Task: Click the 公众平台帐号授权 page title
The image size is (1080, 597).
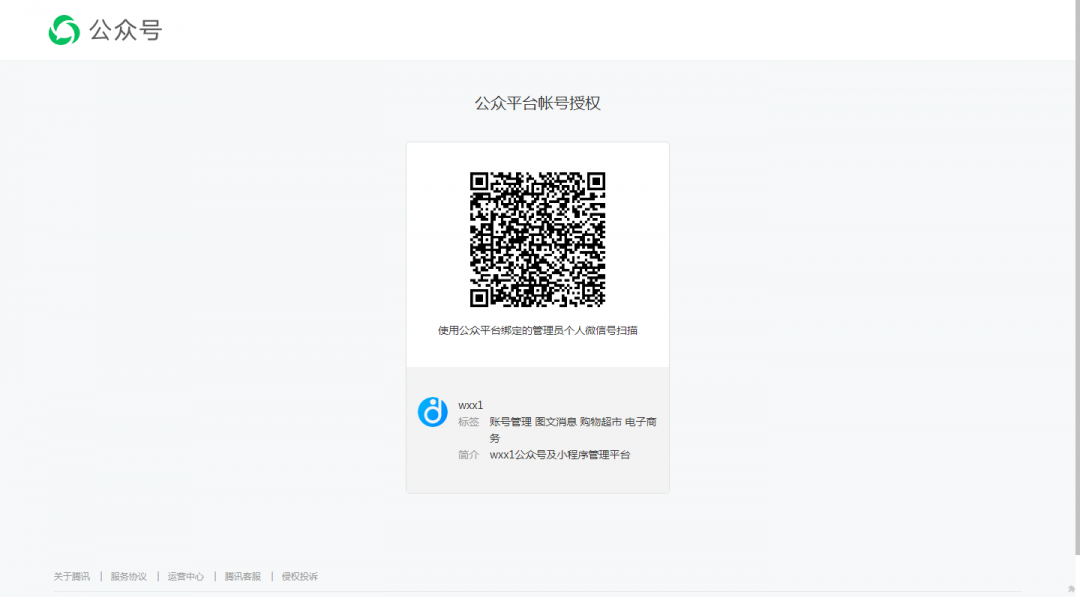Action: click(x=537, y=103)
